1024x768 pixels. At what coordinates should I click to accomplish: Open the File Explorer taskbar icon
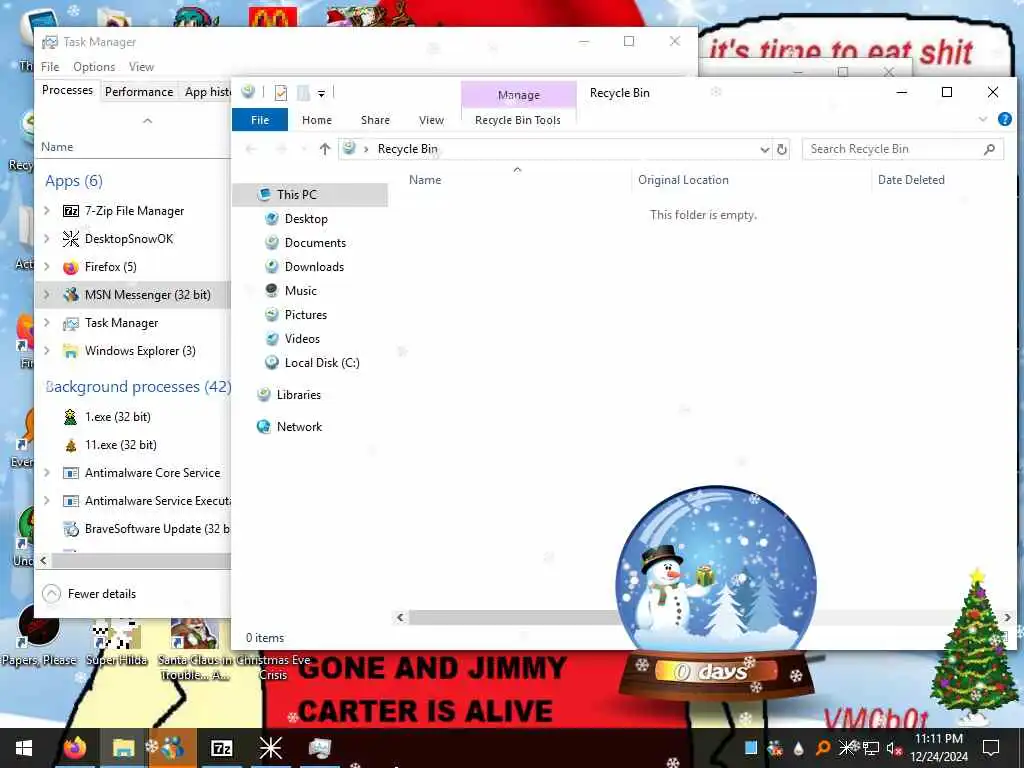123,747
